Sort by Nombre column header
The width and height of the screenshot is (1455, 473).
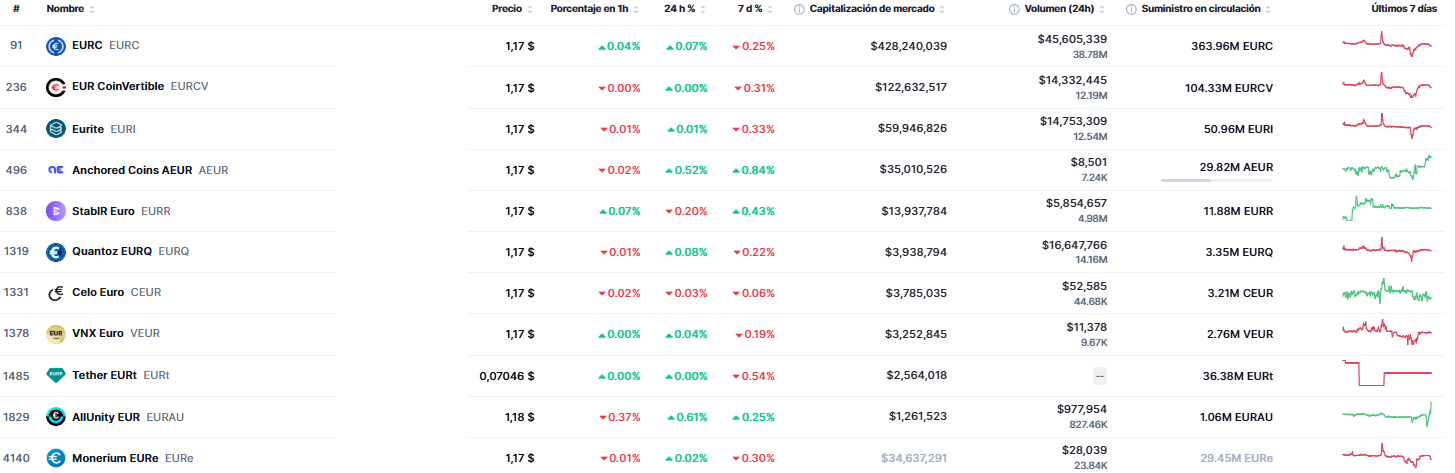tap(66, 9)
